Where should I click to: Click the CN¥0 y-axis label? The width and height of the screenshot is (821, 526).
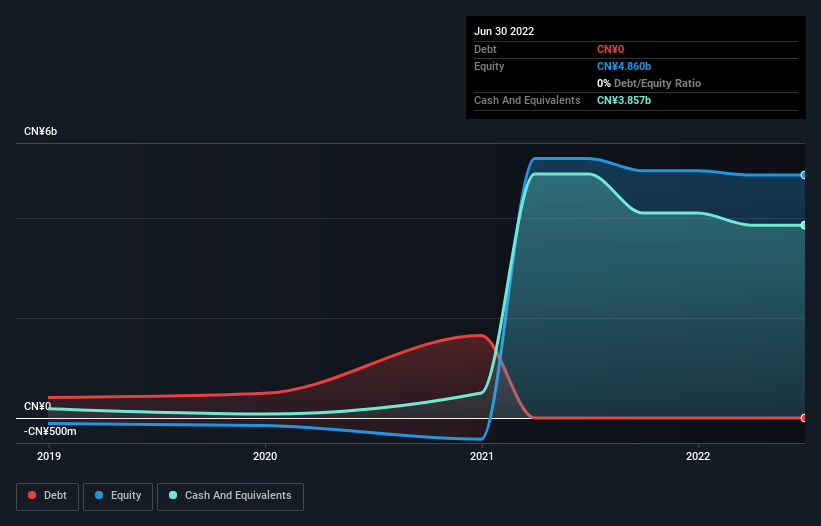click(x=38, y=406)
